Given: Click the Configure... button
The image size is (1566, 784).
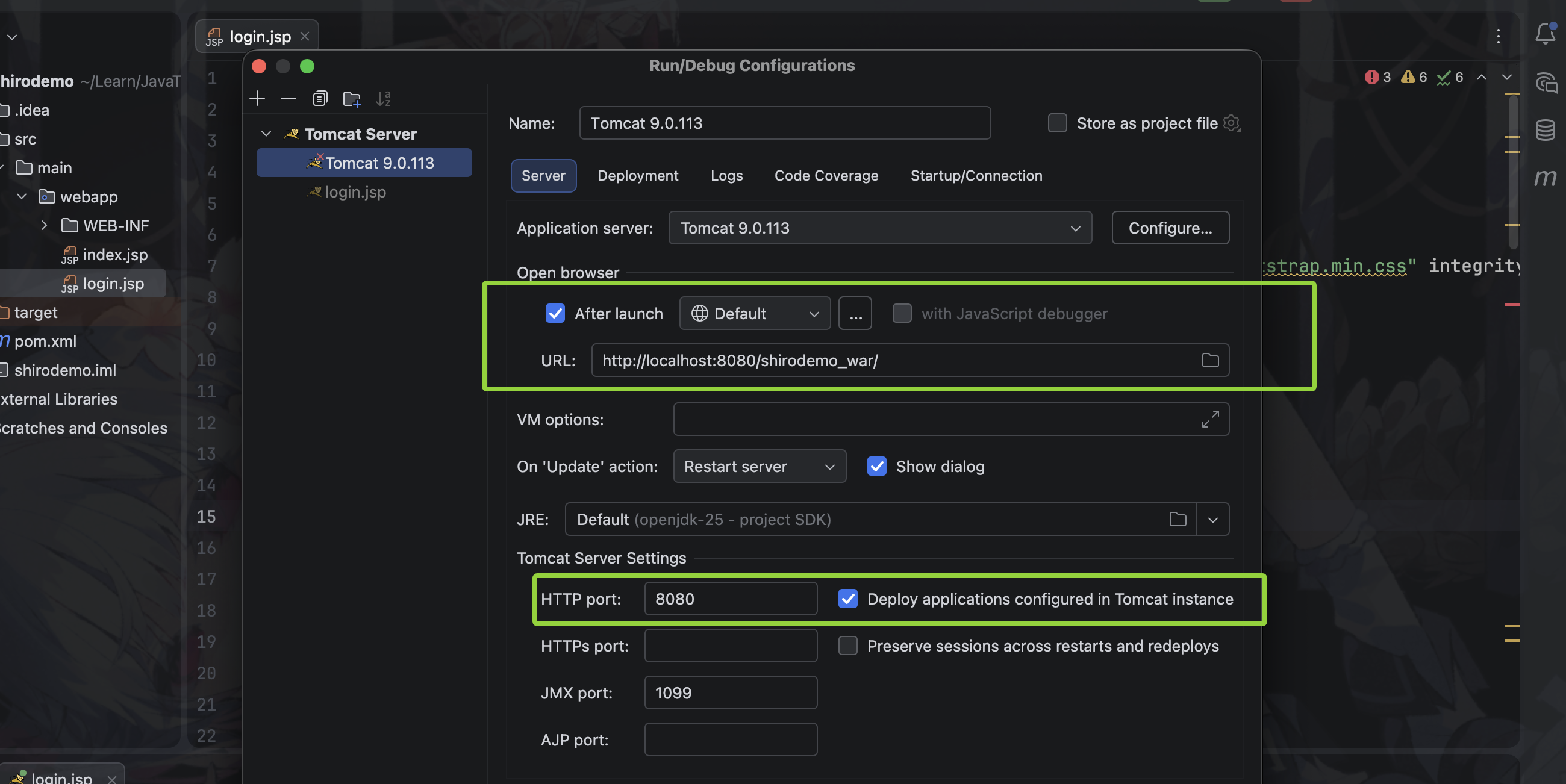Looking at the screenshot, I should tap(1170, 228).
